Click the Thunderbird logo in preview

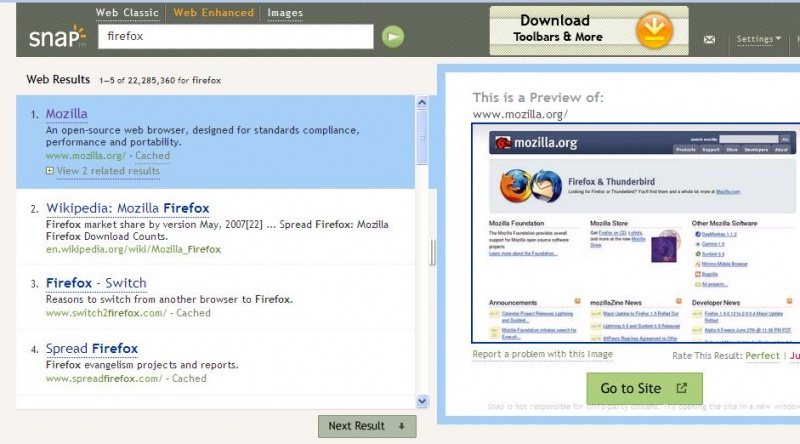[x=546, y=186]
